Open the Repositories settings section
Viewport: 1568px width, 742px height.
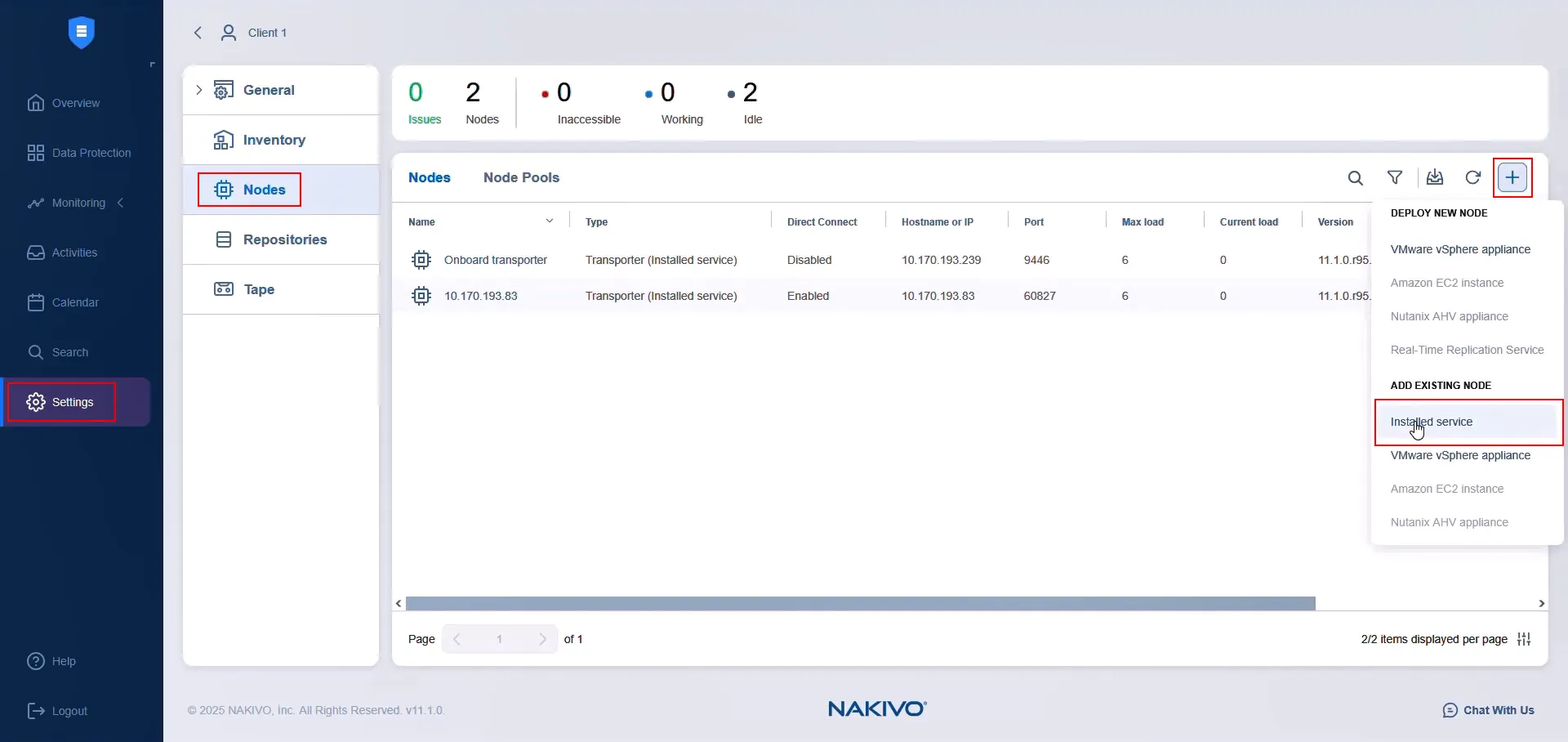285,239
